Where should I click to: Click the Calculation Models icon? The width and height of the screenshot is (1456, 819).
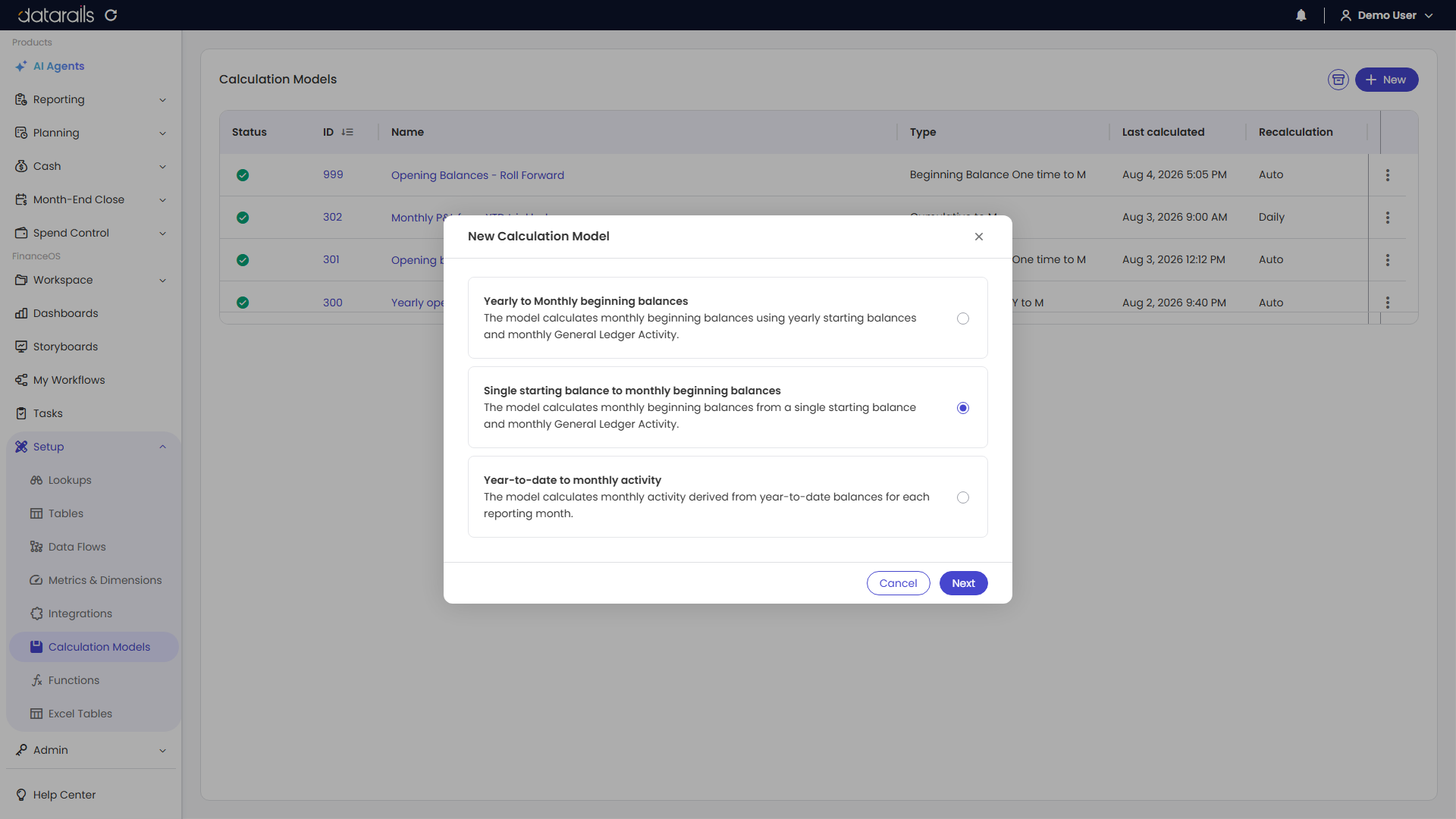point(36,647)
